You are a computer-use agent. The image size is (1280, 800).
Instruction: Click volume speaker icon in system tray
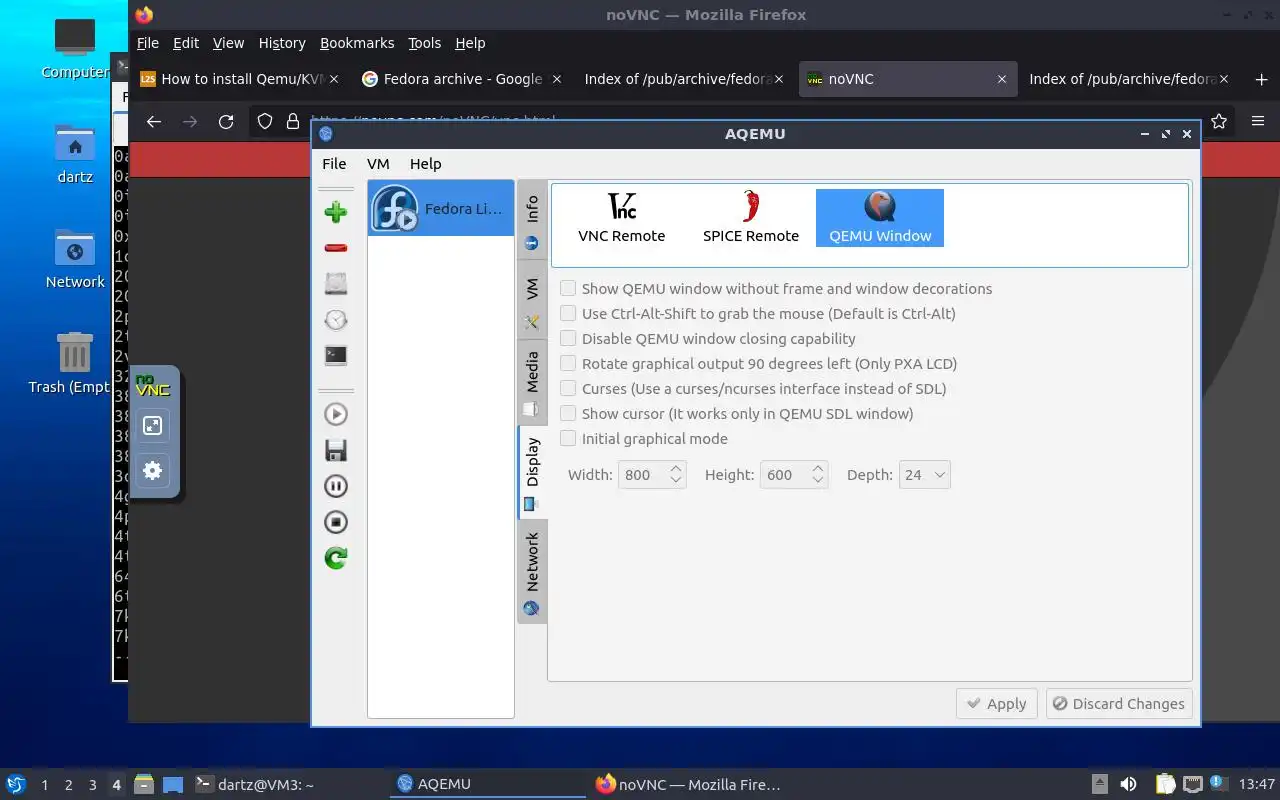(x=1128, y=784)
